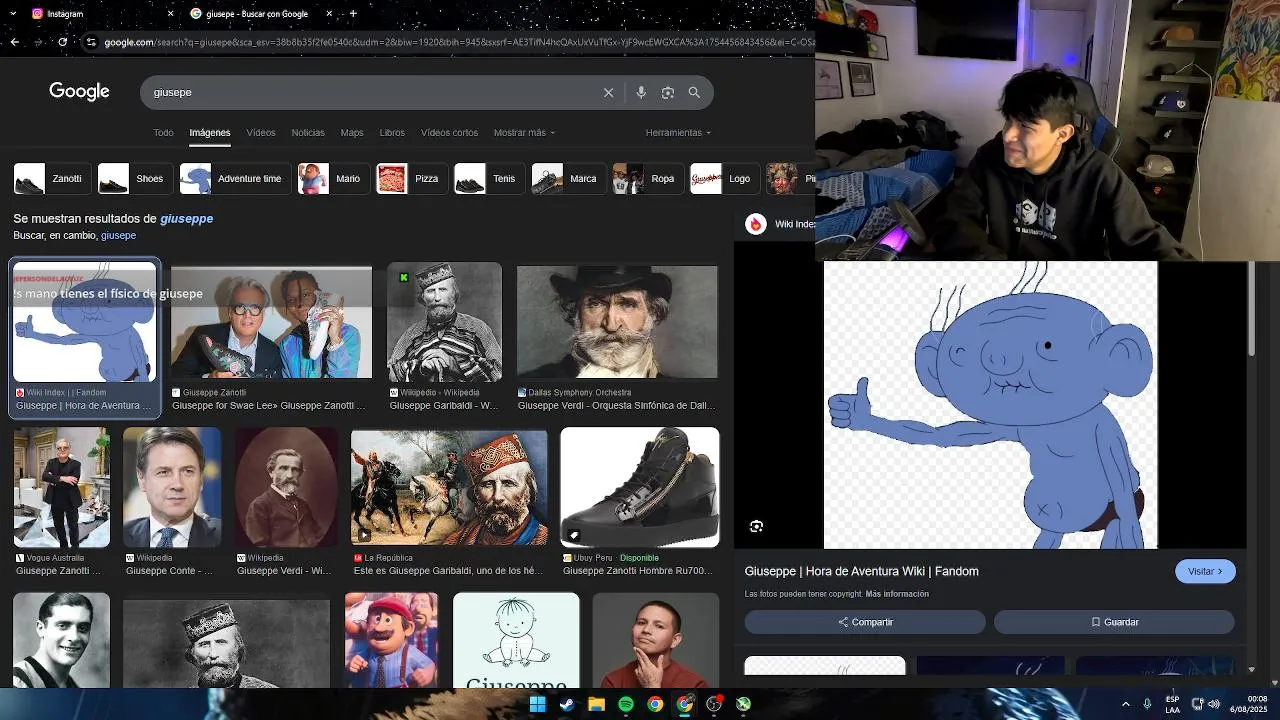This screenshot has height=720, width=1280.
Task: Open a new browser tab with plus
Action: (353, 13)
